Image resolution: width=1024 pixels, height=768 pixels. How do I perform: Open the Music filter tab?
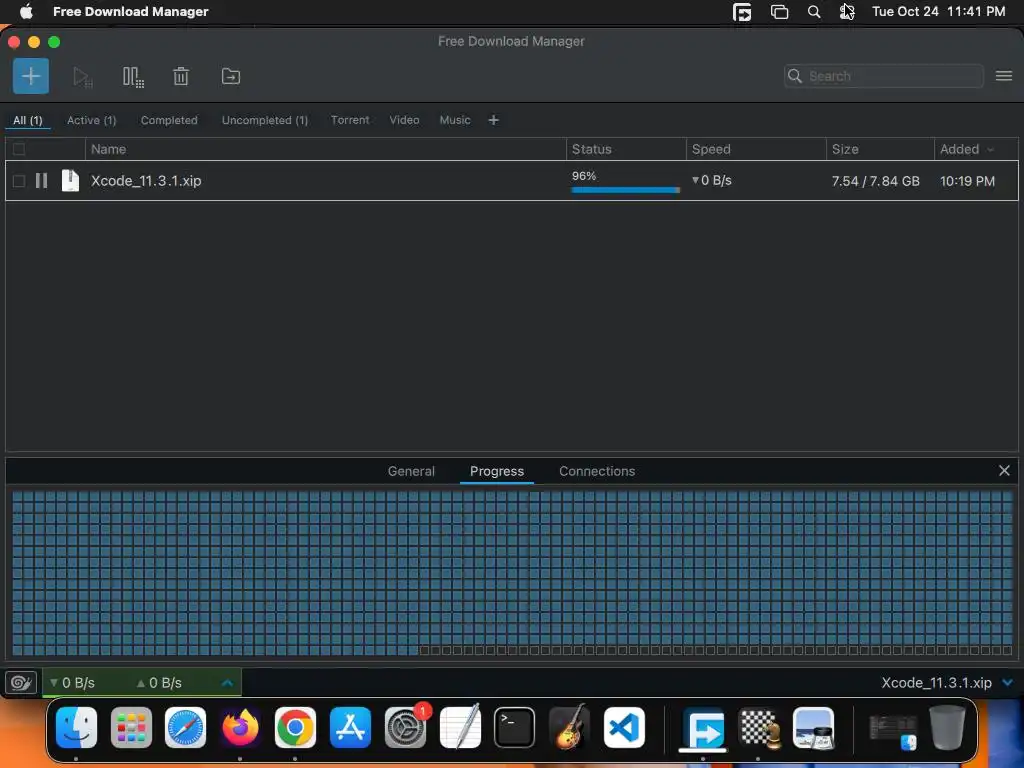[455, 120]
